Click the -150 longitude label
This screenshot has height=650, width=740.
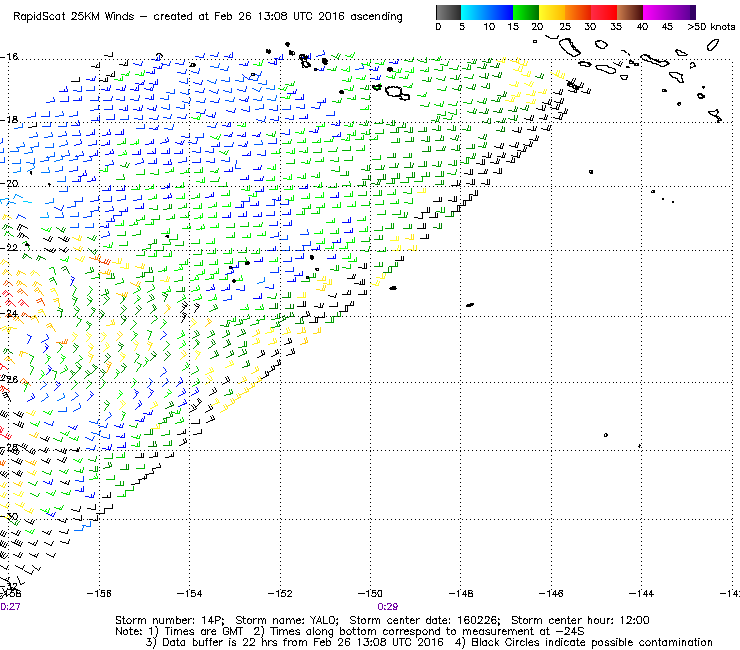pos(370,593)
